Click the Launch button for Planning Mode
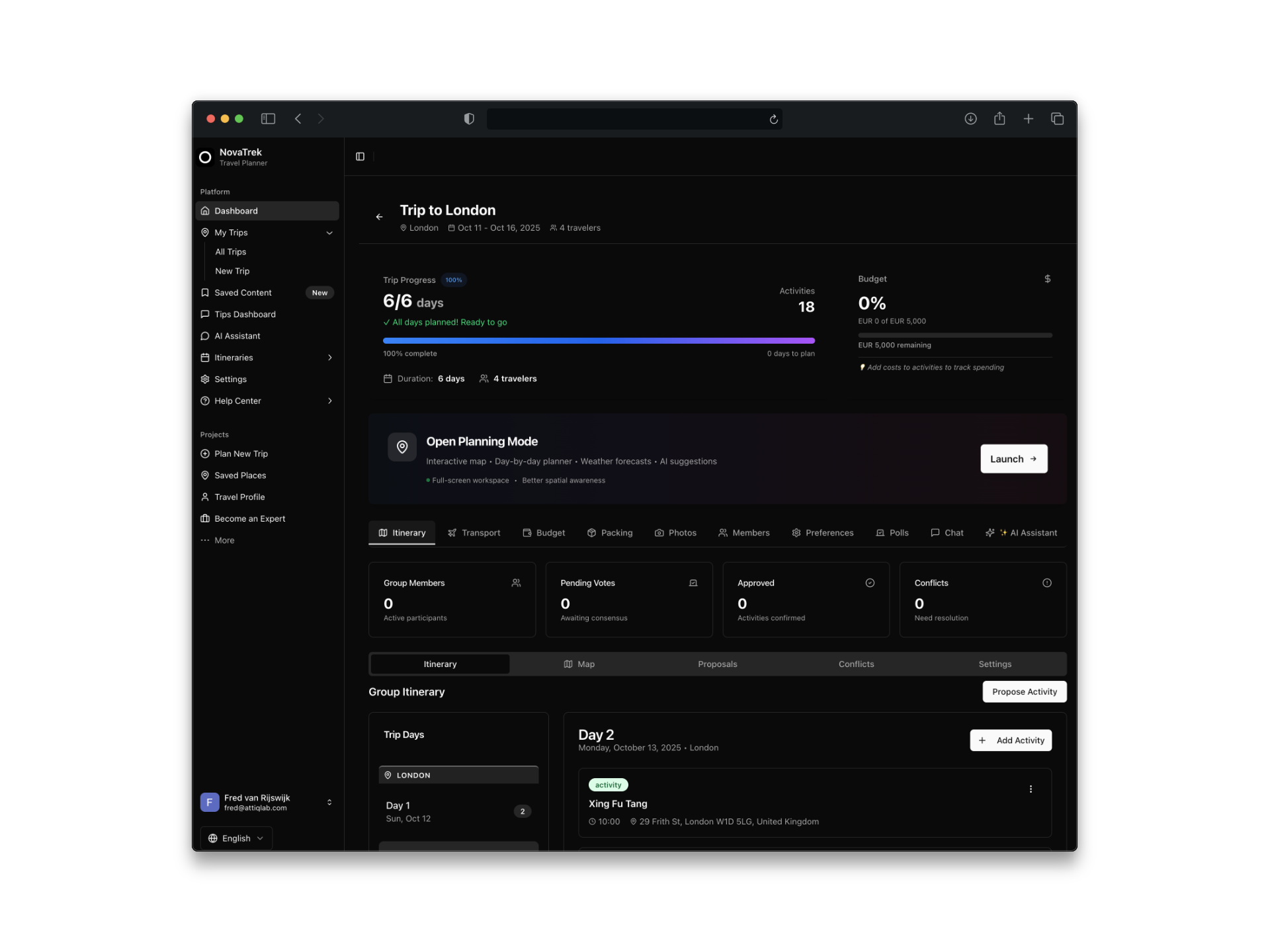1270x952 pixels. coord(1014,459)
